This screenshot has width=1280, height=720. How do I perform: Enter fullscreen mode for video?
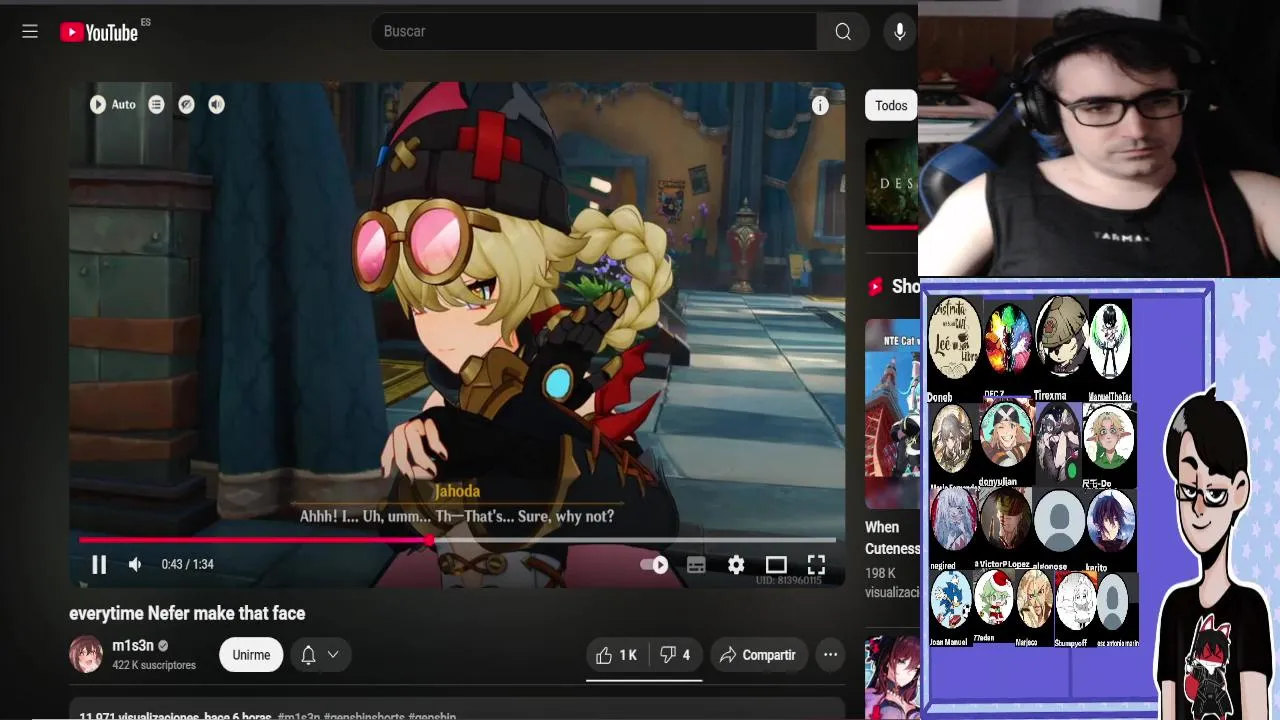pos(816,565)
